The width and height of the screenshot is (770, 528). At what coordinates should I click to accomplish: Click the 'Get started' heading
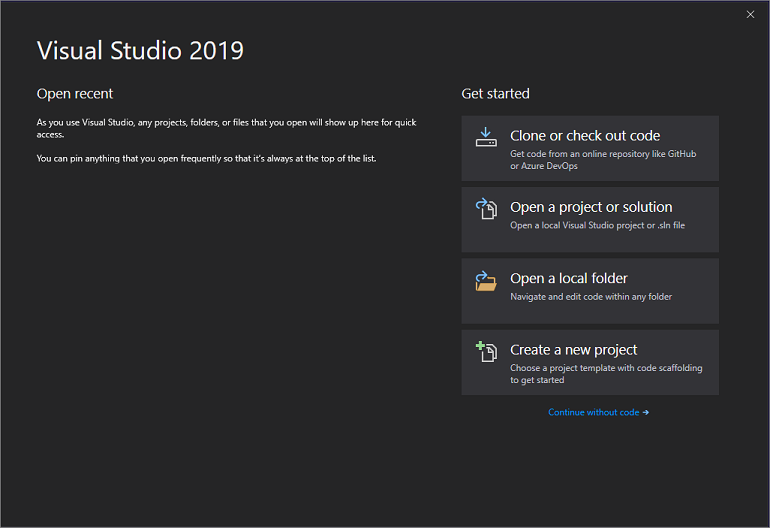point(495,94)
